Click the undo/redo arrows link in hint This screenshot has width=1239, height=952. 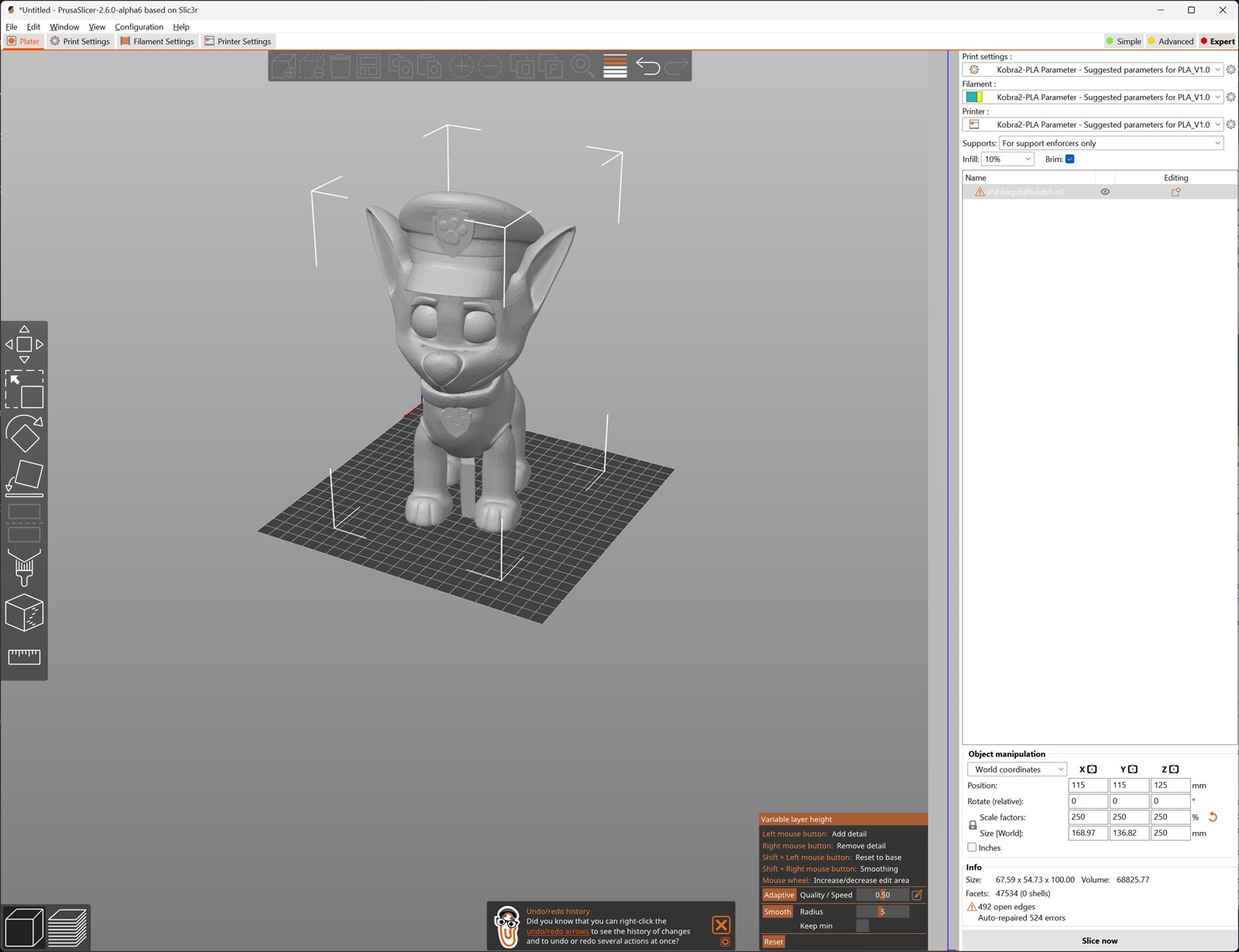pos(558,932)
